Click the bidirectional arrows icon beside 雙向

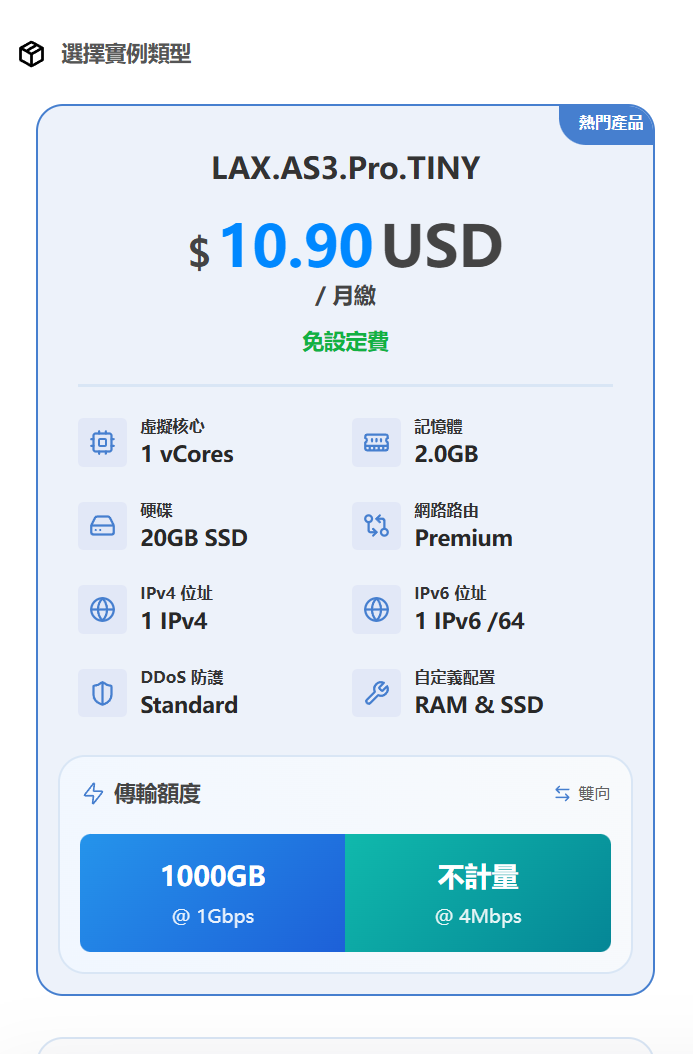(x=562, y=793)
